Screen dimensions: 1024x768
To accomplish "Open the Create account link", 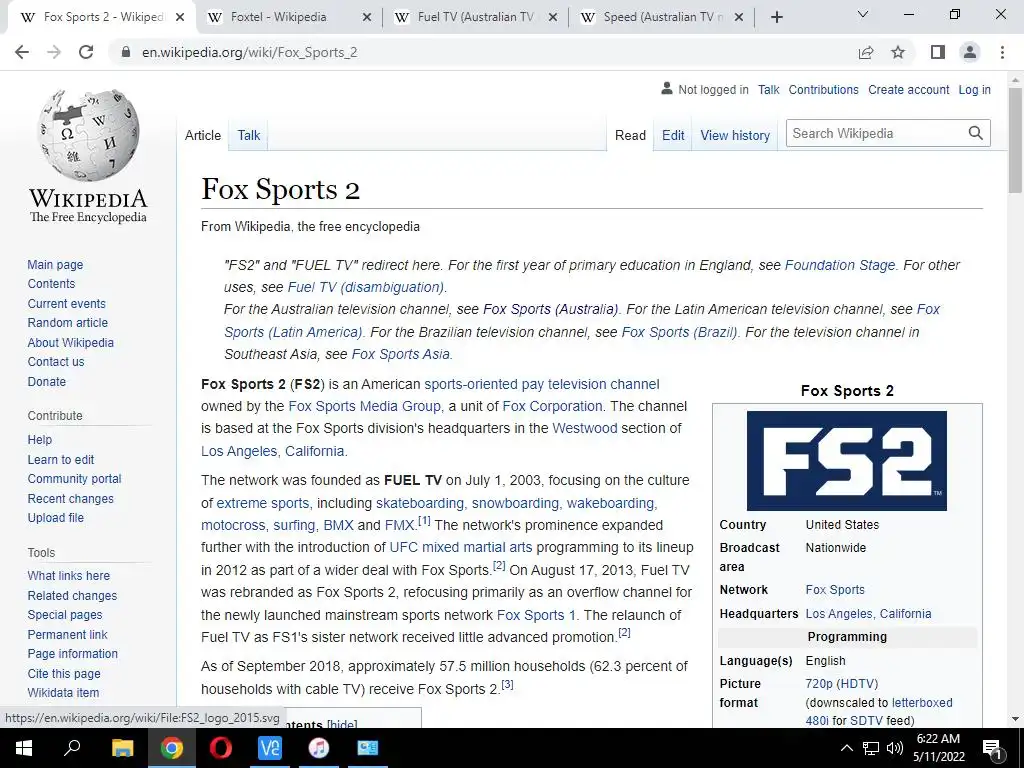I will [908, 89].
